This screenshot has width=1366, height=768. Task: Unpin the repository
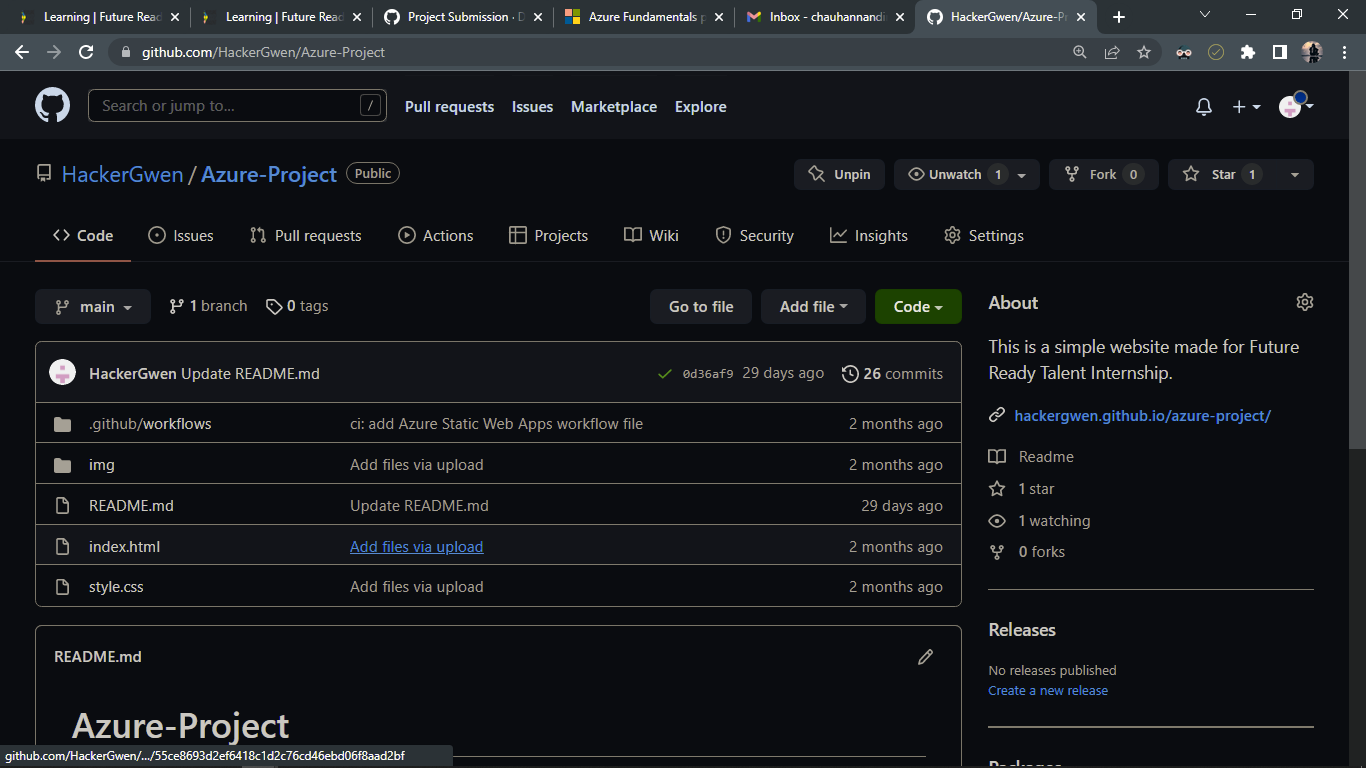tap(840, 174)
